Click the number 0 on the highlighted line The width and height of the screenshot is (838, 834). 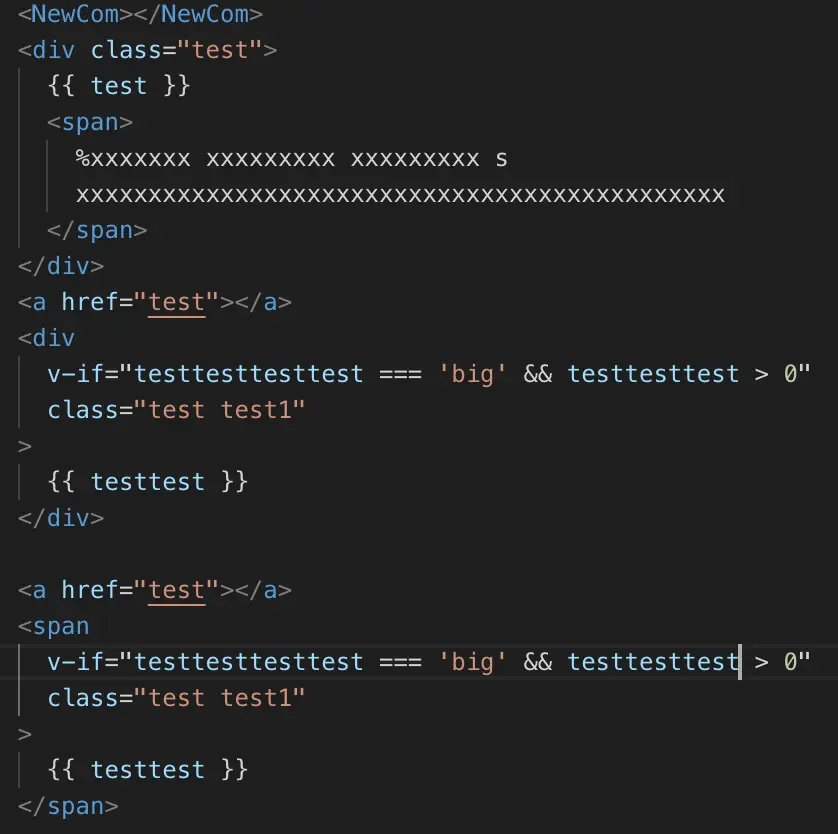[x=790, y=662]
